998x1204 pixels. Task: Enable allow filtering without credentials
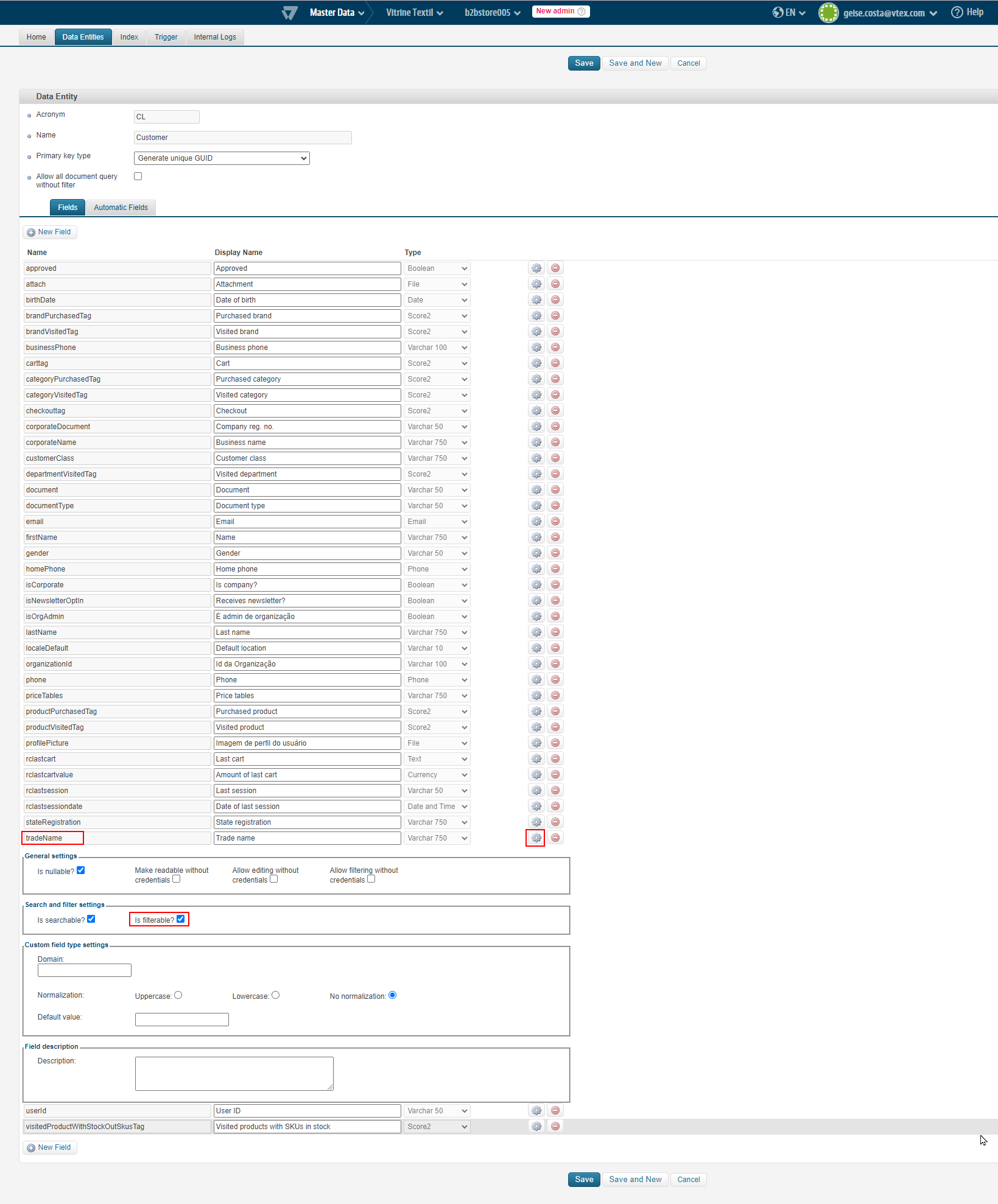click(x=371, y=879)
